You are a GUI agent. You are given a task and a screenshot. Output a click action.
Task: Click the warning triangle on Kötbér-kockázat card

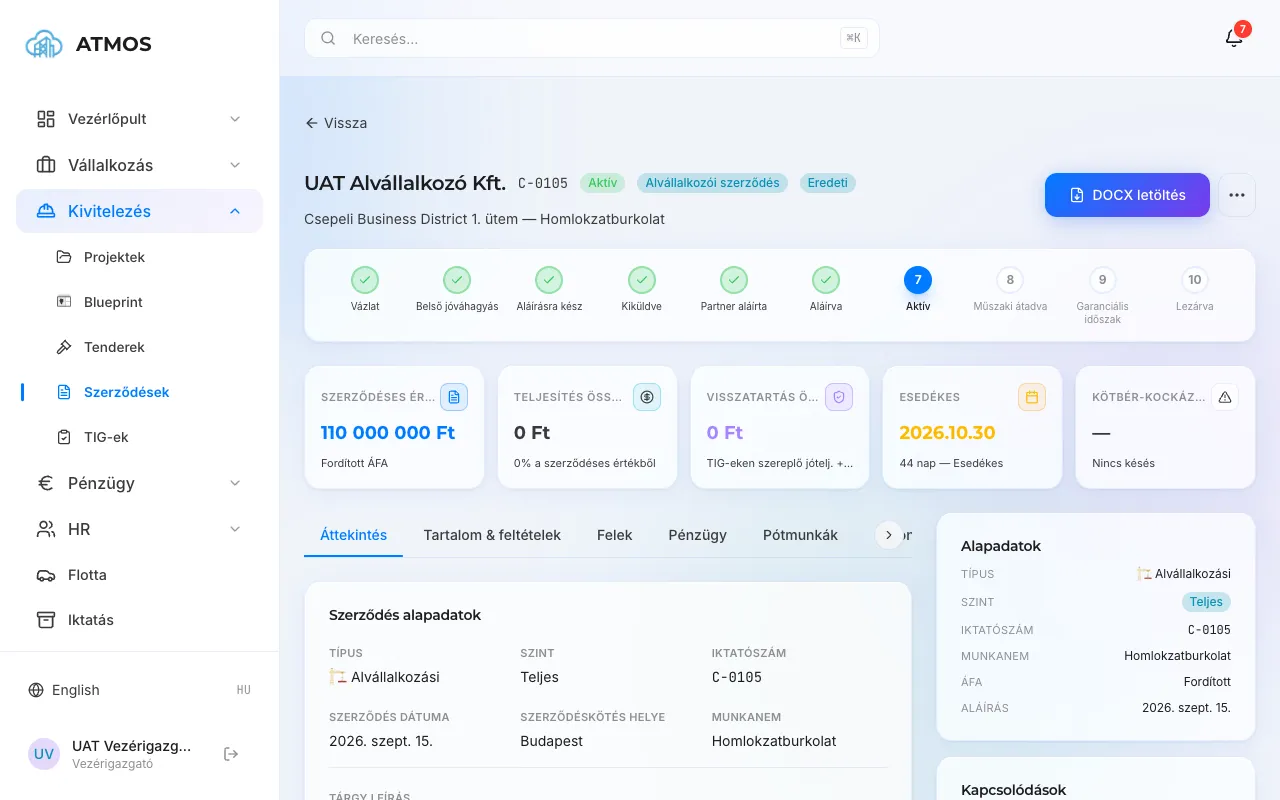[1225, 397]
